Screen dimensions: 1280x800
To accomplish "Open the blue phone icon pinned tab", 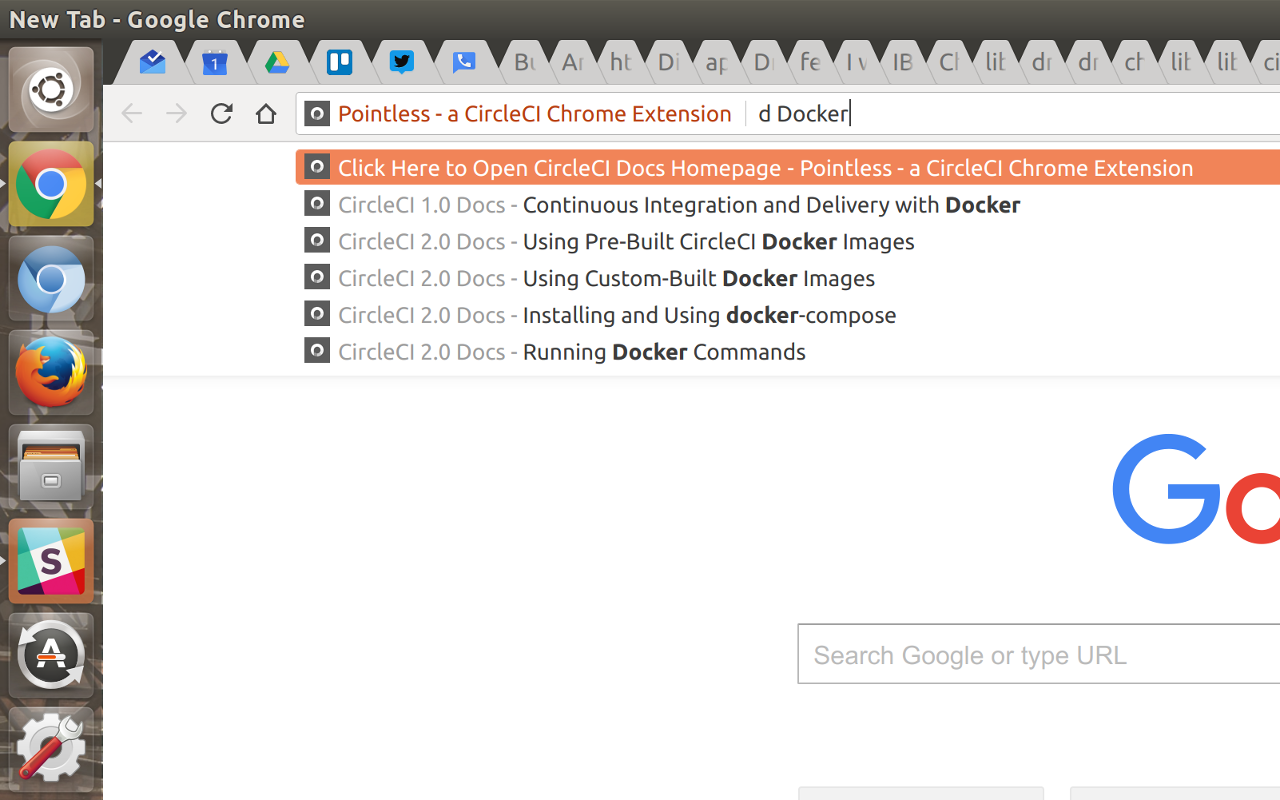I will pos(464,63).
